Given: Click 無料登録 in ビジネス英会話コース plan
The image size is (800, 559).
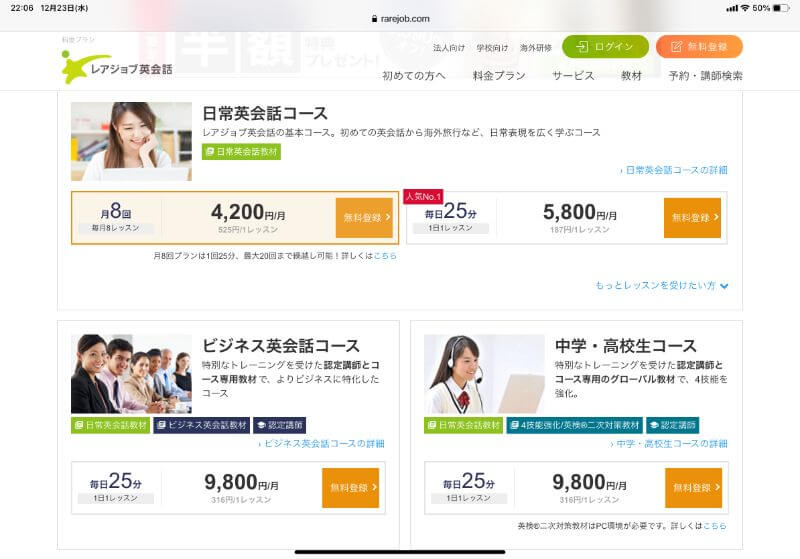Looking at the screenshot, I should pos(351,488).
